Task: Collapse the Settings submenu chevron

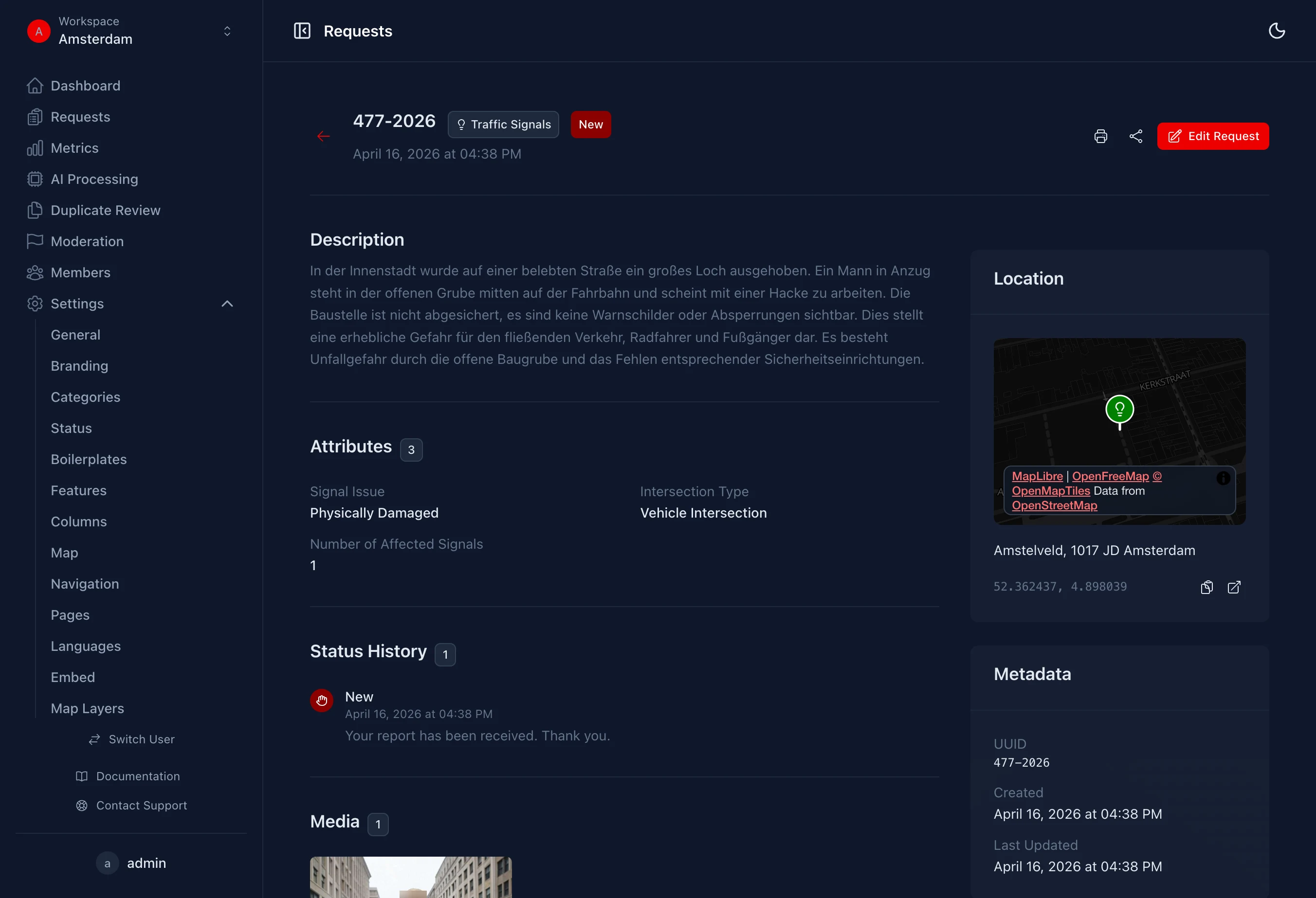Action: pyautogui.click(x=227, y=304)
